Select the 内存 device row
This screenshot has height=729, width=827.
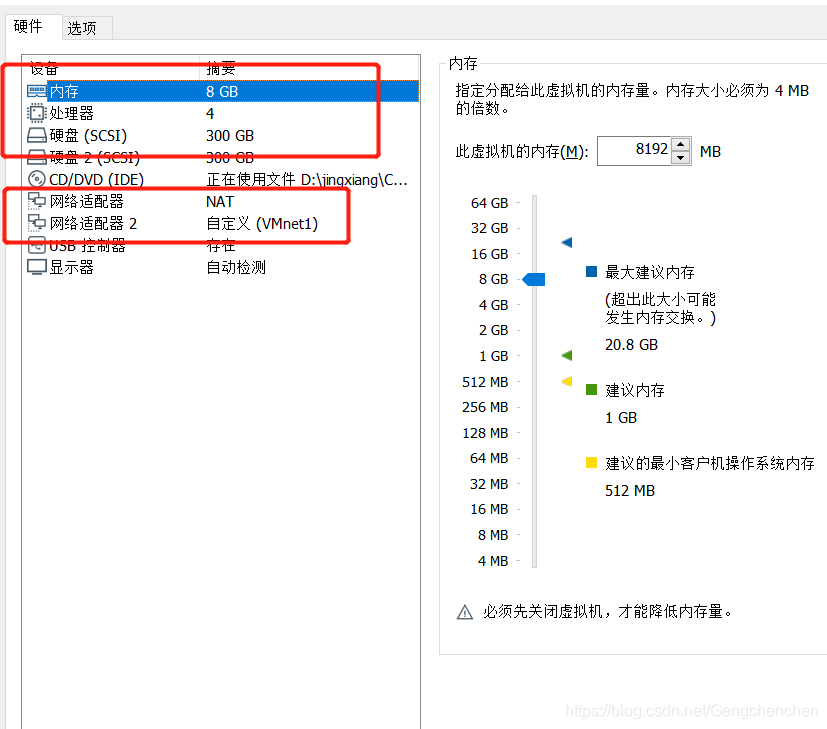coord(222,91)
